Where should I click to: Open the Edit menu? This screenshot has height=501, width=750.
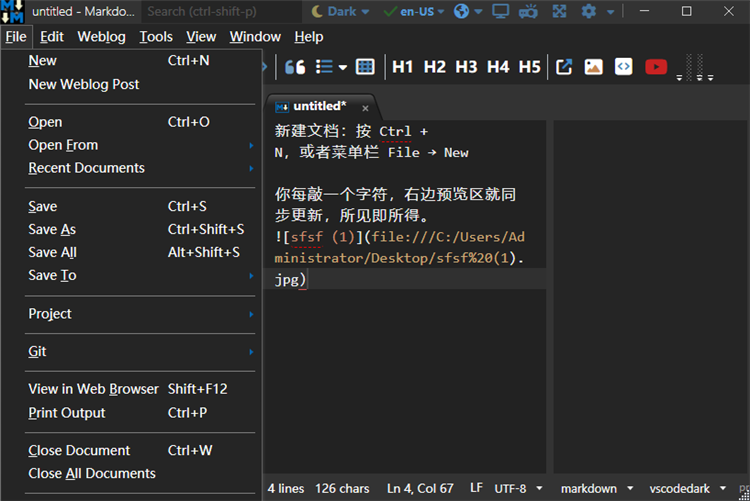(52, 37)
